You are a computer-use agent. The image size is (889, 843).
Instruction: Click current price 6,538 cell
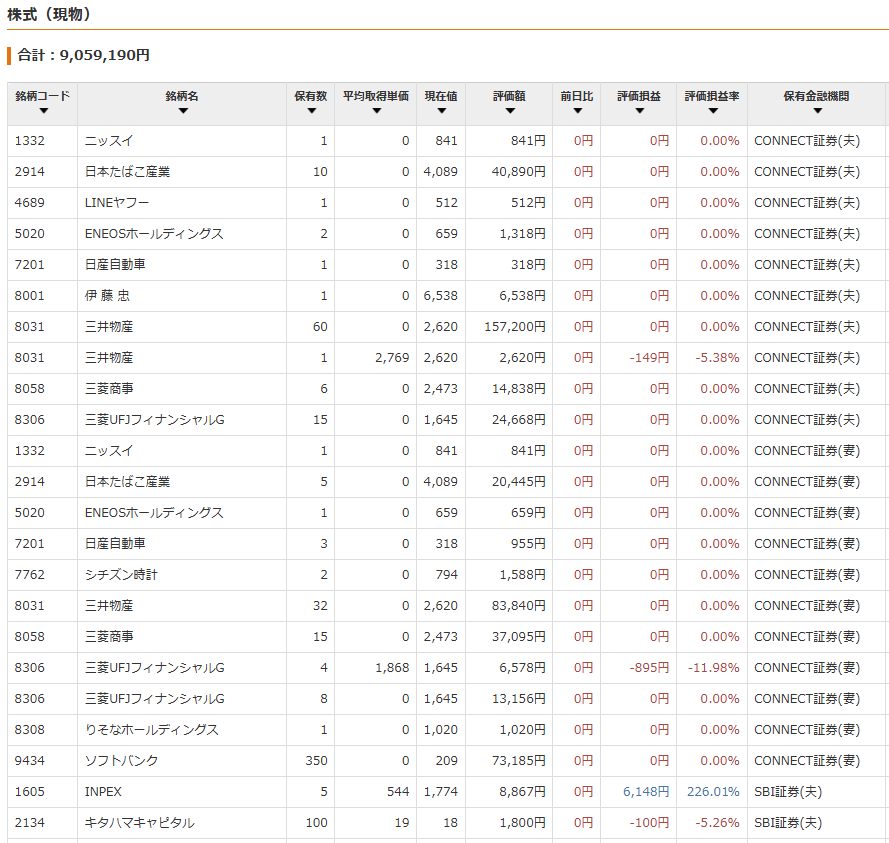[x=441, y=296]
